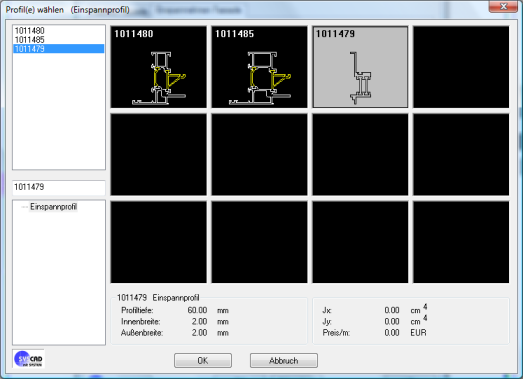Image resolution: width=523 pixels, height=379 pixels.
Task: Click the Profiltiefe value 60.00
Action: click(x=197, y=310)
